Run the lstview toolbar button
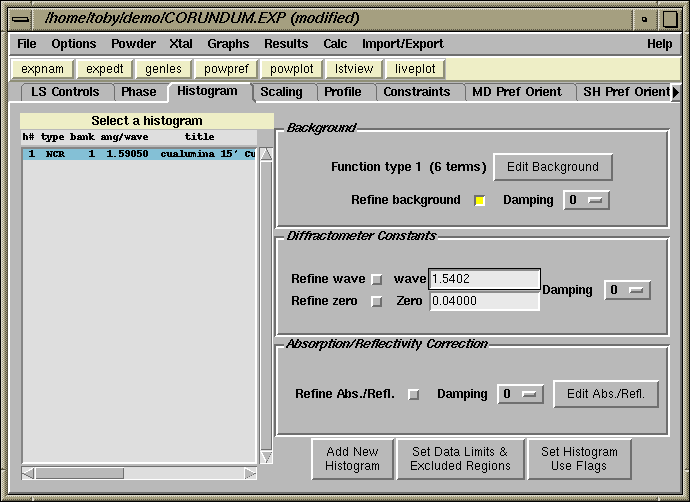The width and height of the screenshot is (690, 502). pos(354,69)
